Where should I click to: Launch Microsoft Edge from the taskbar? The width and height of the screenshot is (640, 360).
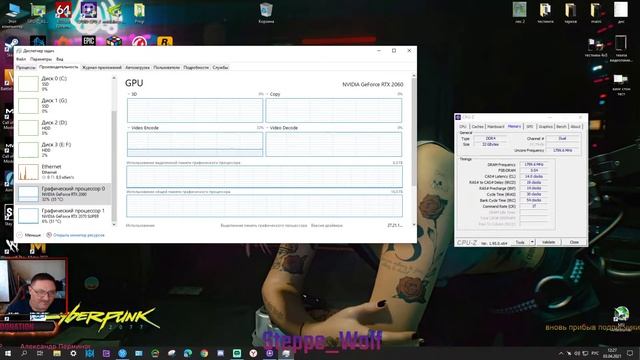click(188, 353)
